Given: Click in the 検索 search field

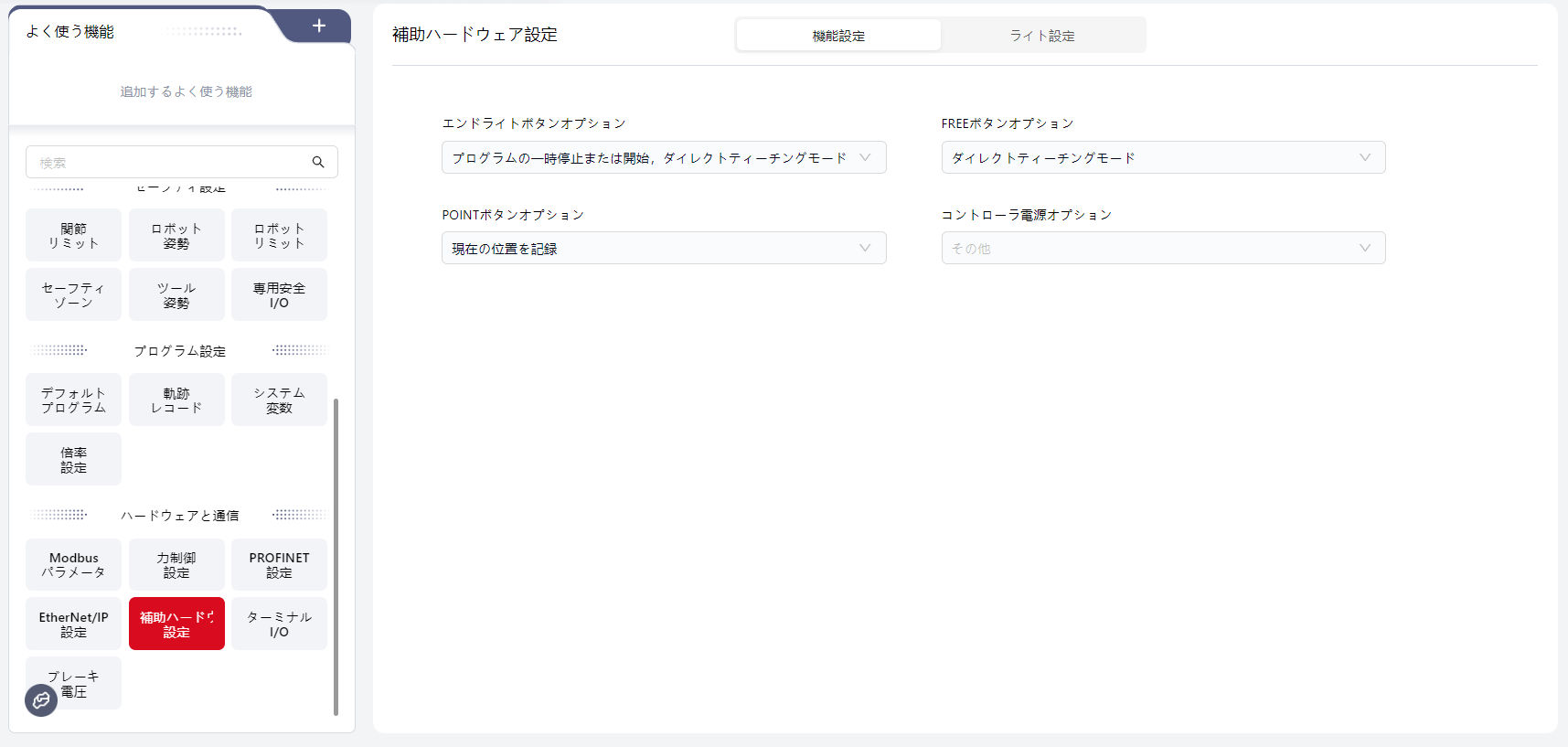Looking at the screenshot, I should click(x=169, y=163).
